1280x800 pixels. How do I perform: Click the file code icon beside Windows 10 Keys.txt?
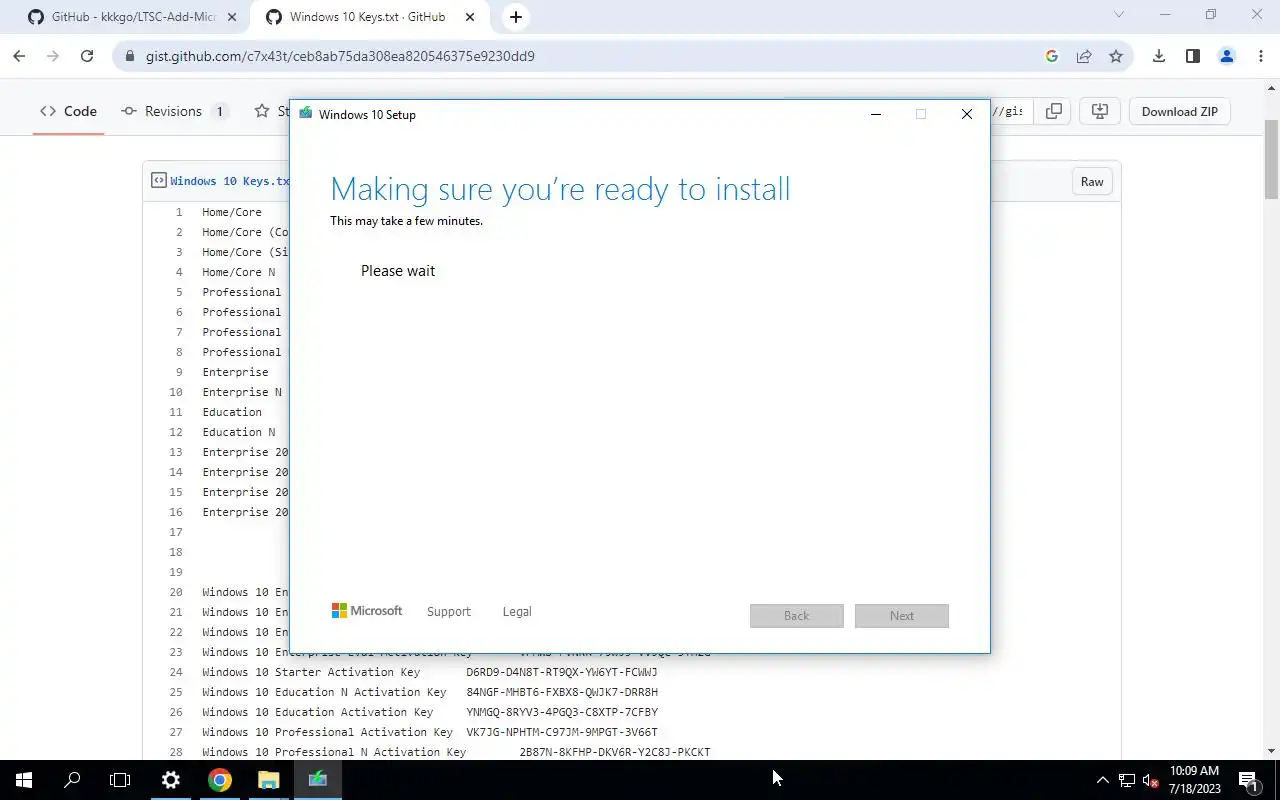coord(158,181)
